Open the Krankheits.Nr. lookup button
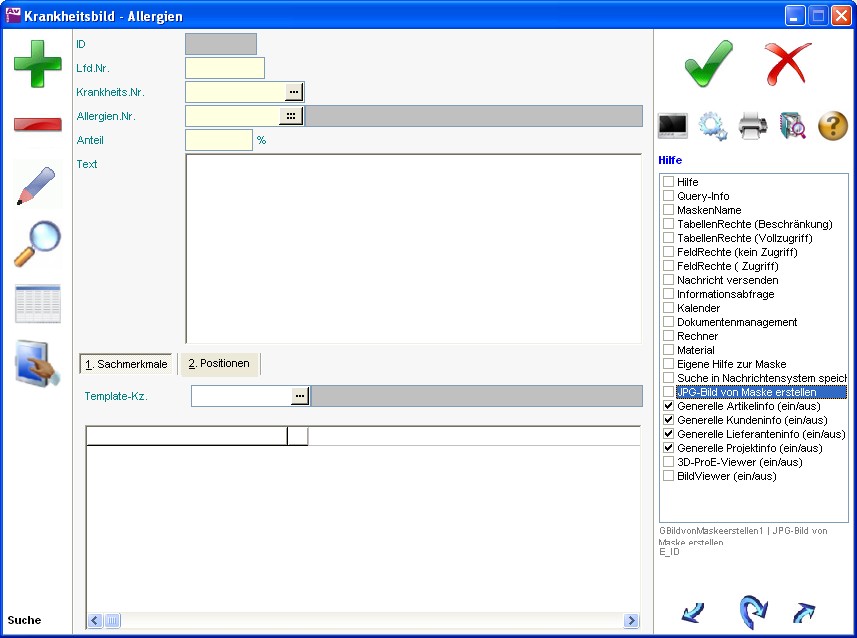The height and width of the screenshot is (638, 857). tap(293, 92)
